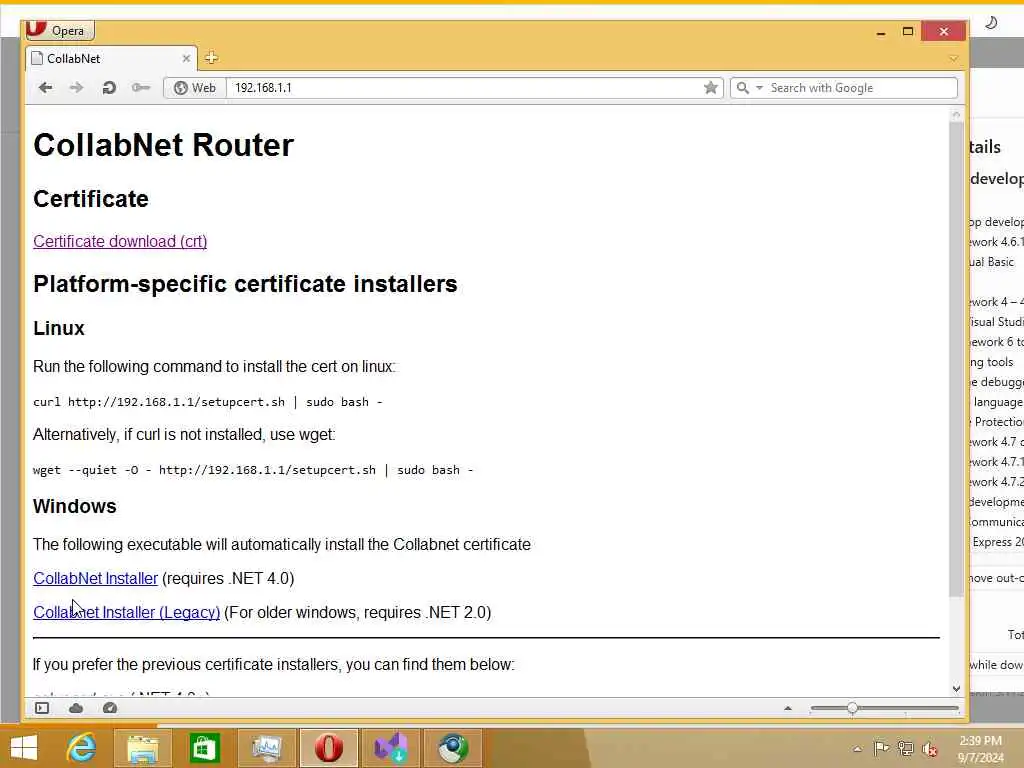Open search engine dropdown arrow
Screen dimensions: 1024x768
(759, 88)
